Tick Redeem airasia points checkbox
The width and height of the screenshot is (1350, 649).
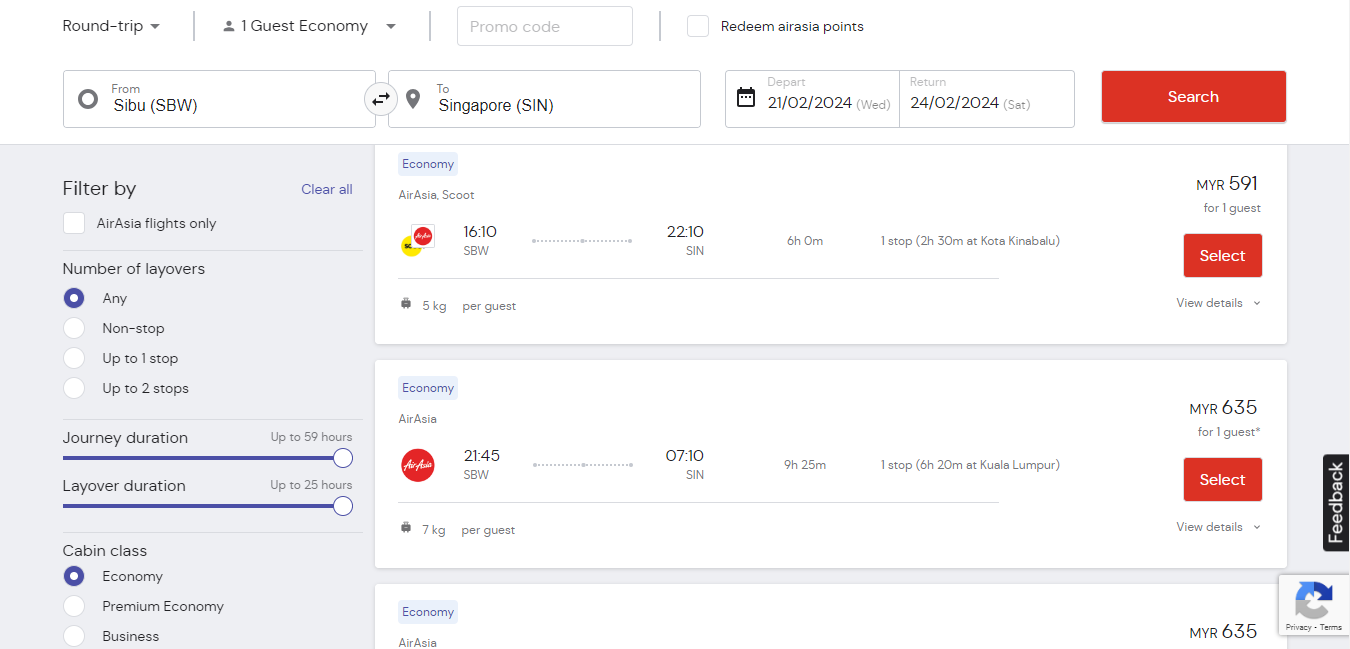698,26
